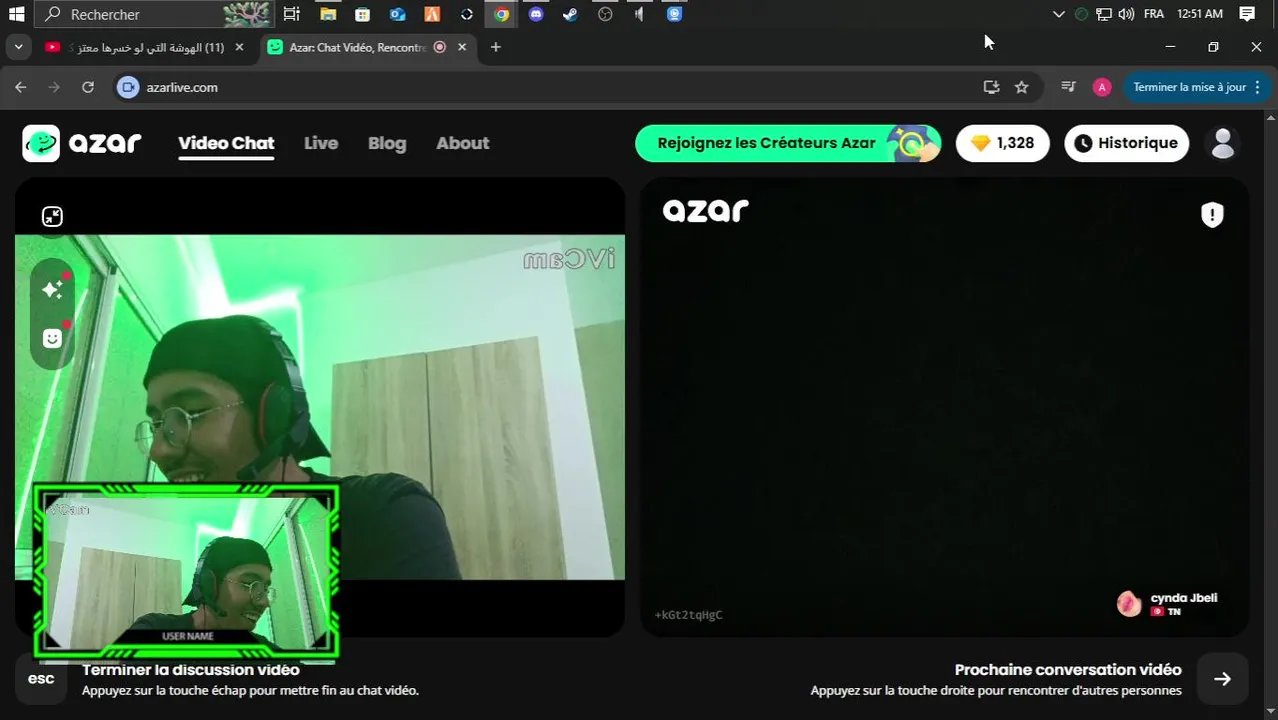Go back with the browser back arrow
Image resolution: width=1278 pixels, height=720 pixels.
[21, 87]
